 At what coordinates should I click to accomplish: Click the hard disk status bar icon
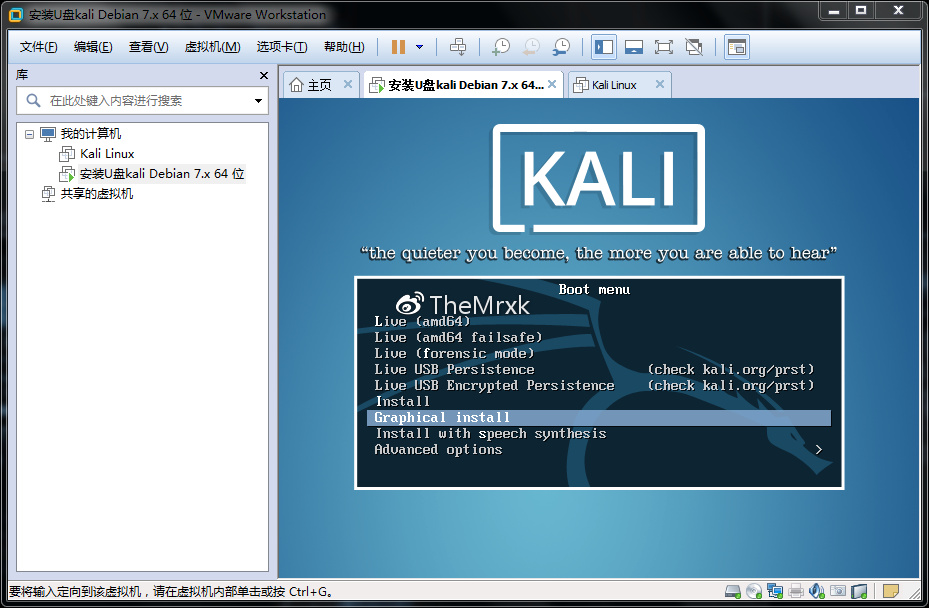click(733, 591)
